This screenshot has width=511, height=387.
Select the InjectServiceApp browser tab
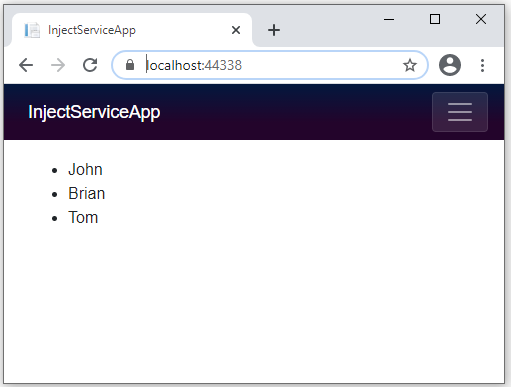click(132, 30)
